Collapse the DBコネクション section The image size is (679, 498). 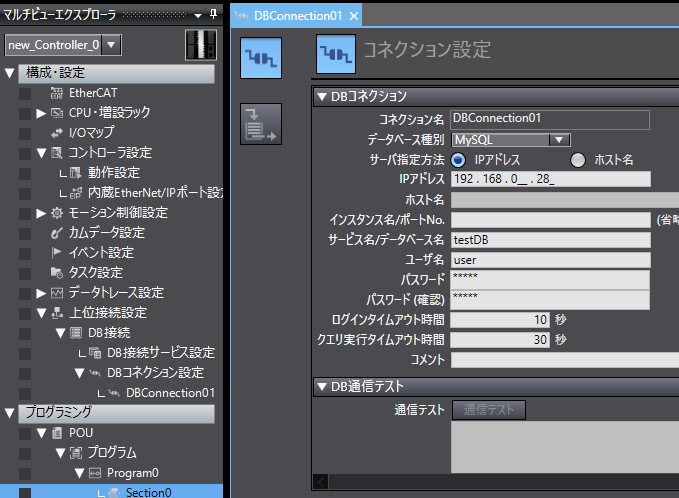click(322, 97)
